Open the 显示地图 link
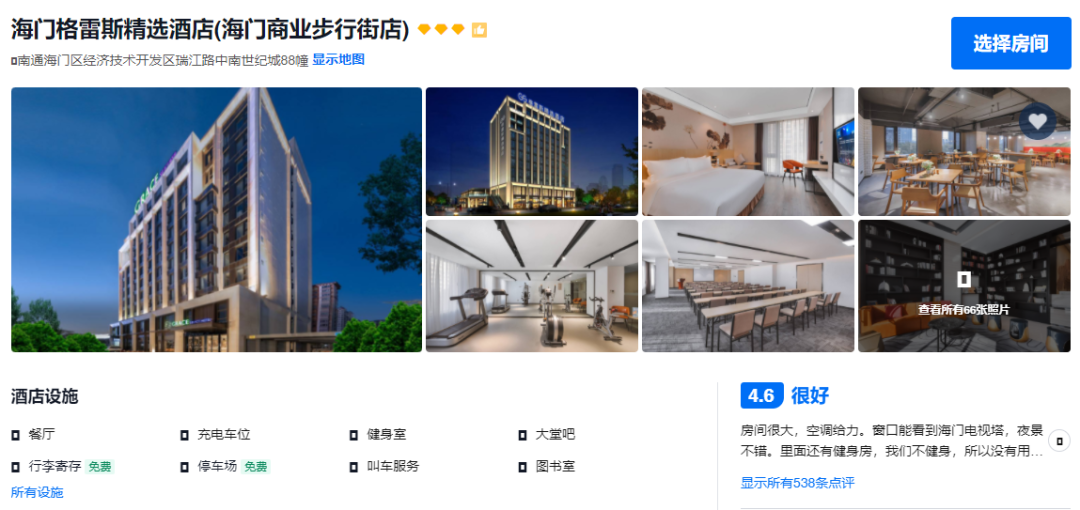This screenshot has height=510, width=1080. pos(338,59)
